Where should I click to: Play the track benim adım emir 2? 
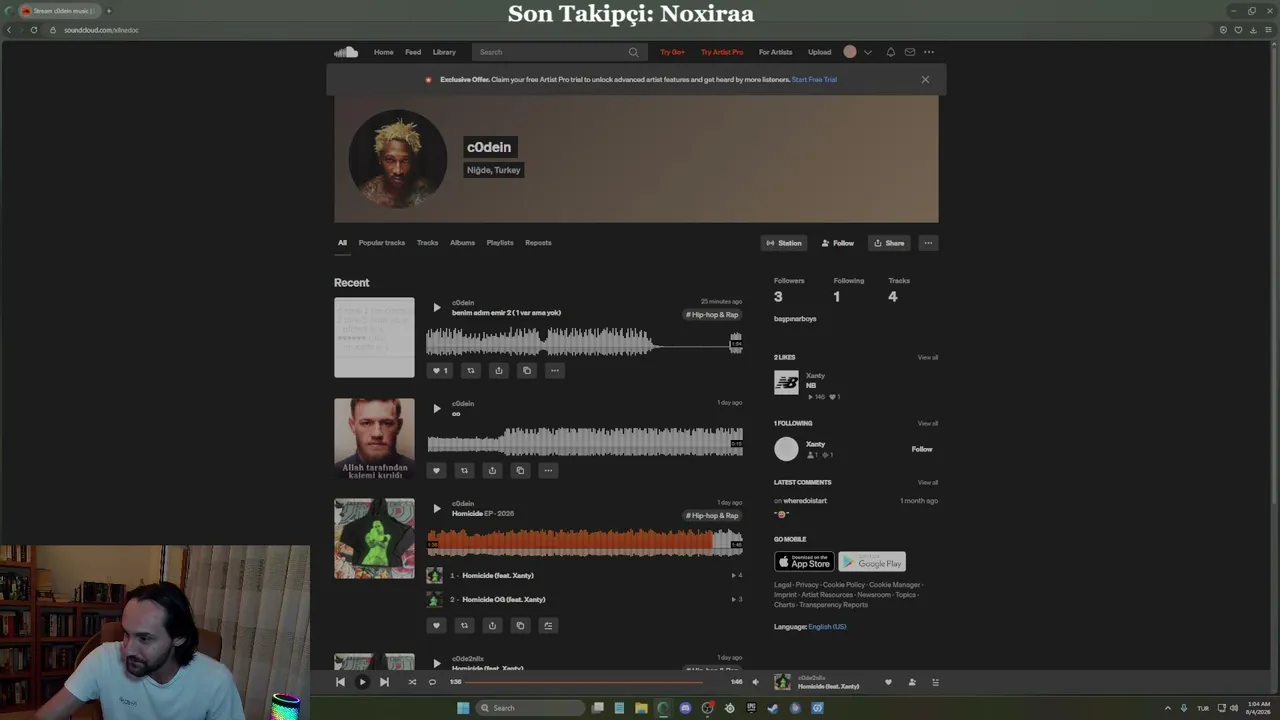coord(436,307)
